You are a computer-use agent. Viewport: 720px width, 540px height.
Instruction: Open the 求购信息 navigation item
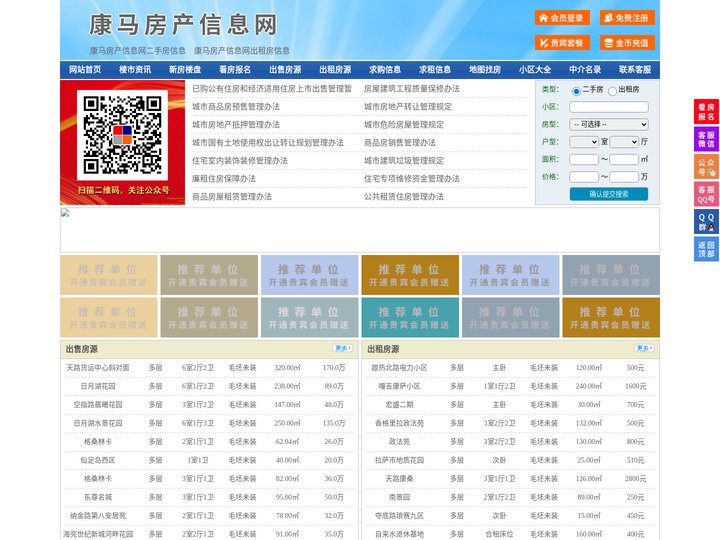[385, 70]
